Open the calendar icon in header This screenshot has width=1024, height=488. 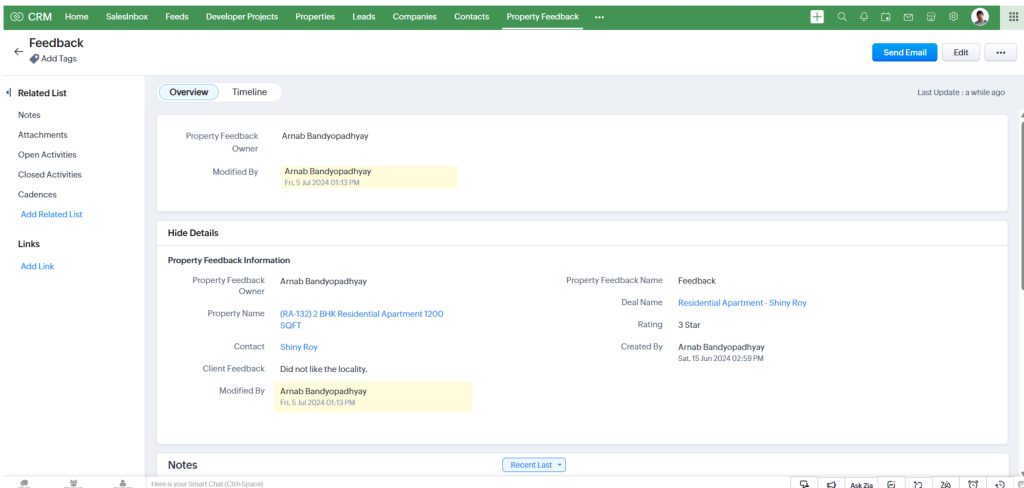click(x=886, y=17)
